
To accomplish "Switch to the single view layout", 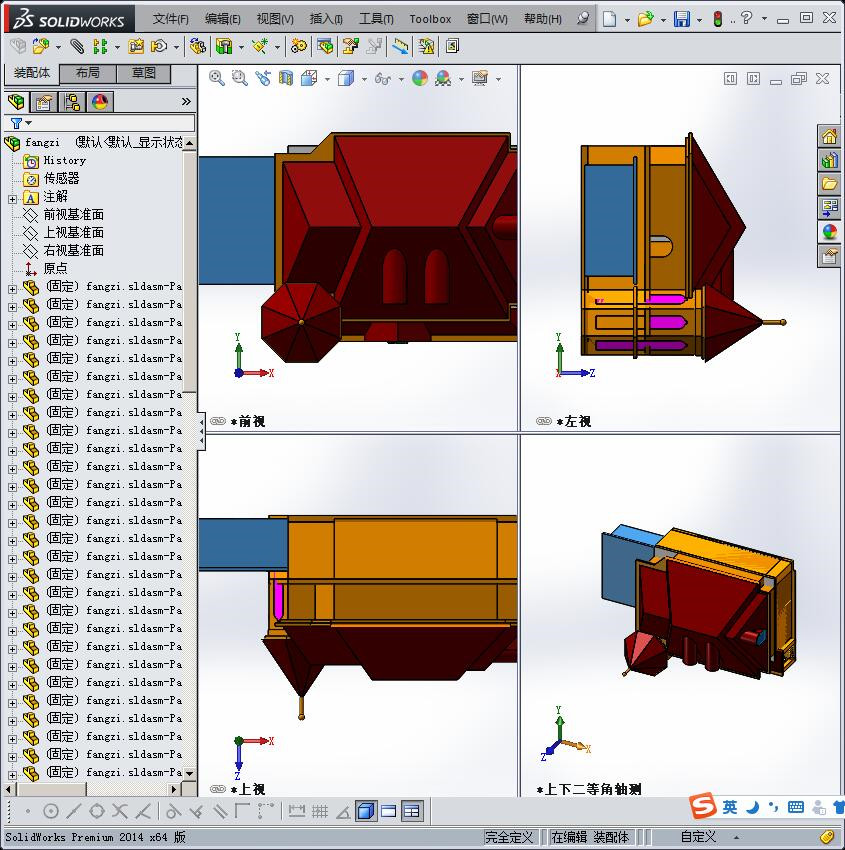I will [389, 812].
